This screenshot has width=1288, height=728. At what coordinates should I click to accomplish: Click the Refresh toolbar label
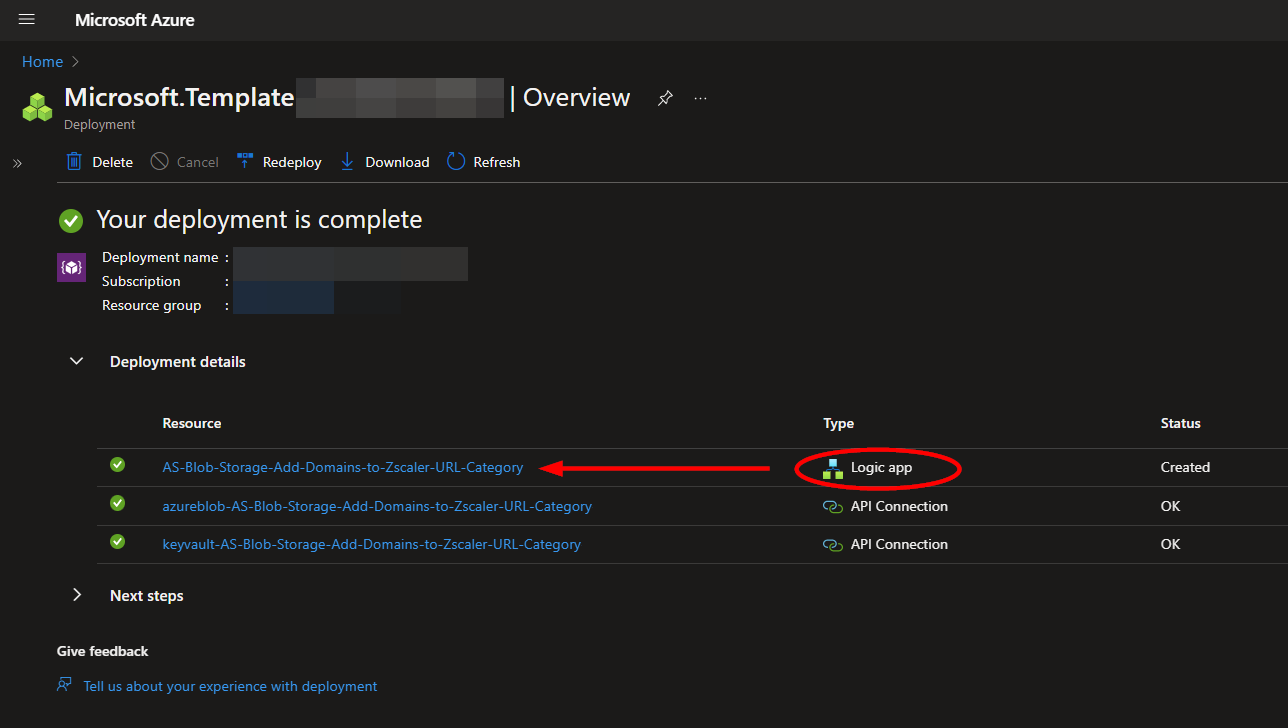(497, 162)
